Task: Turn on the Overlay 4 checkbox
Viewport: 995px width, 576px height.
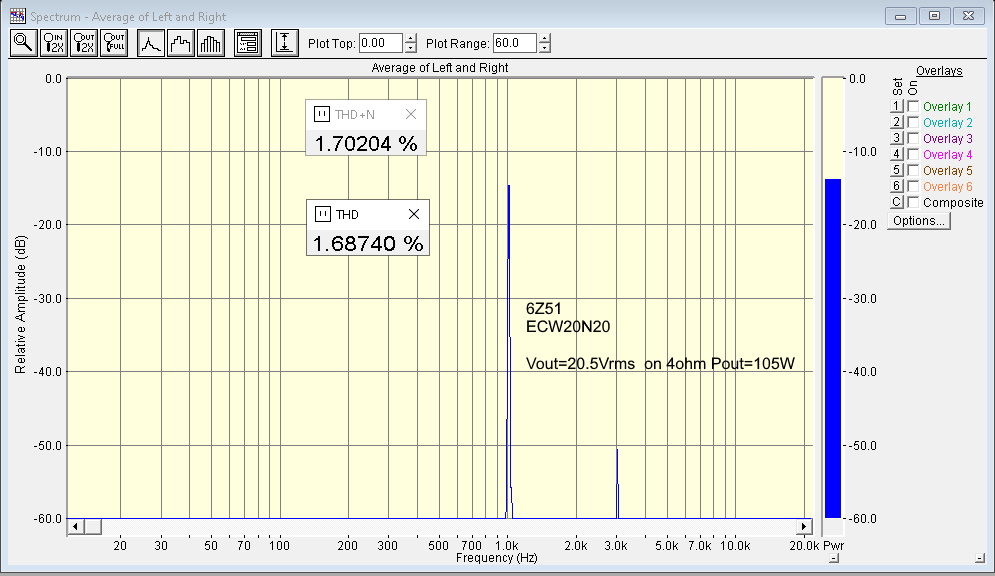Action: (913, 155)
